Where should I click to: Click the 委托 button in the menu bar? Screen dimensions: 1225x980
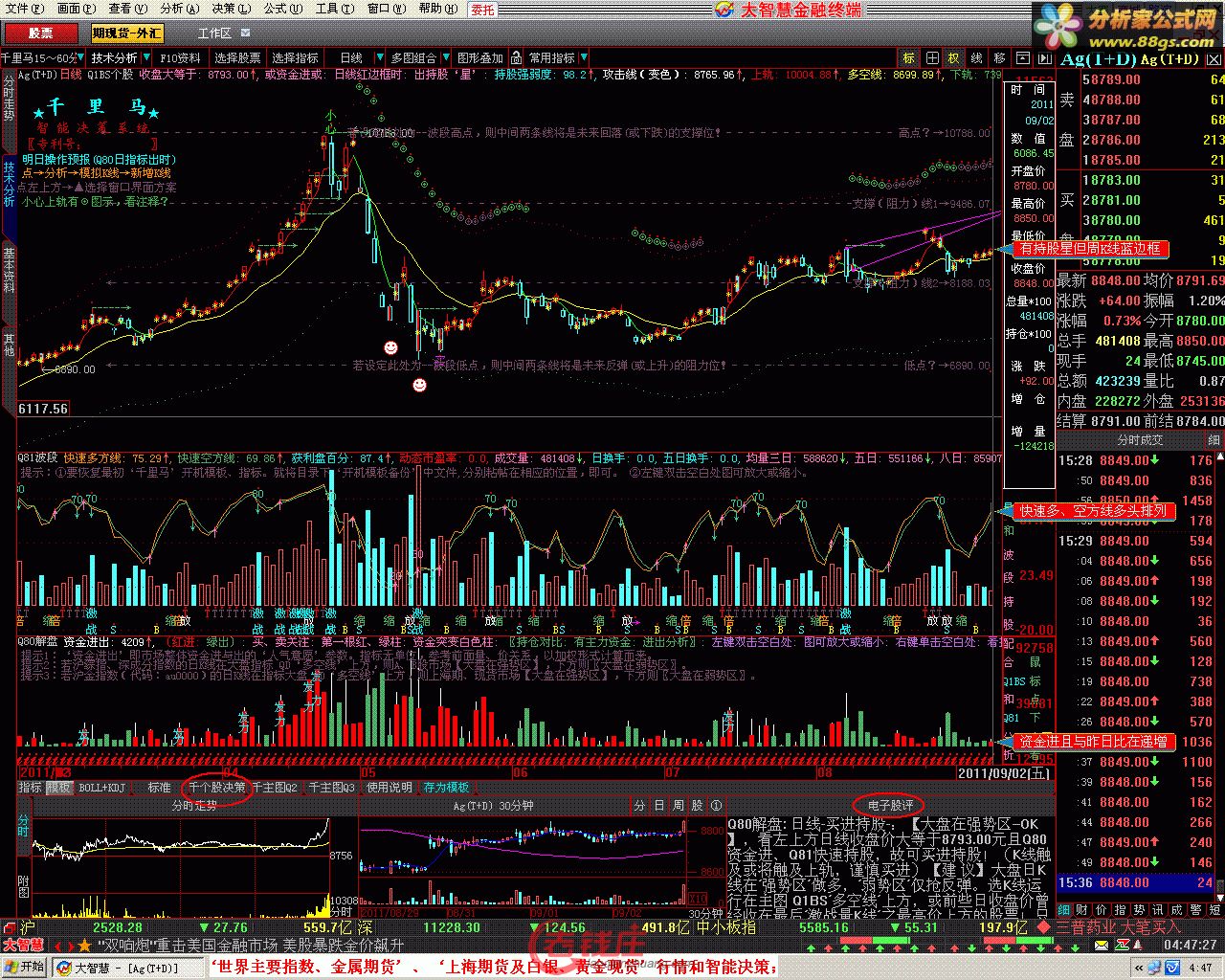[482, 10]
